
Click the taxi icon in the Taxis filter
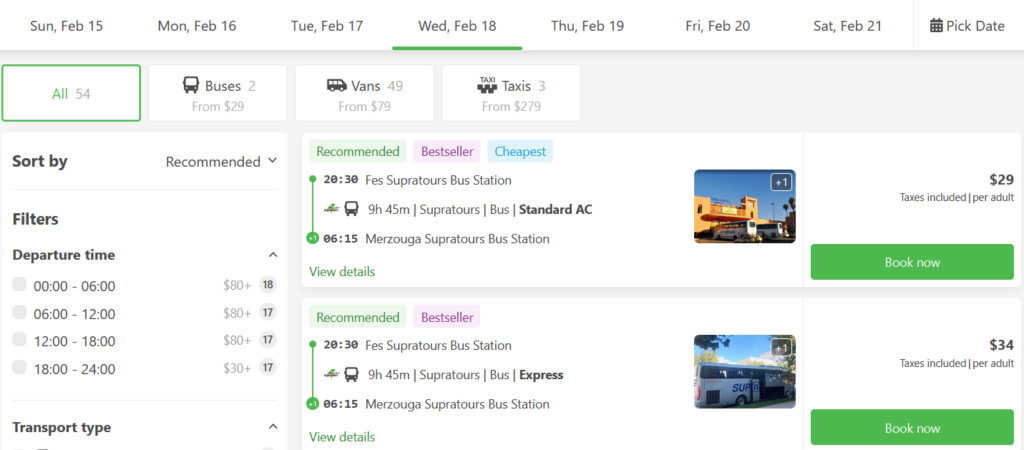tap(487, 86)
